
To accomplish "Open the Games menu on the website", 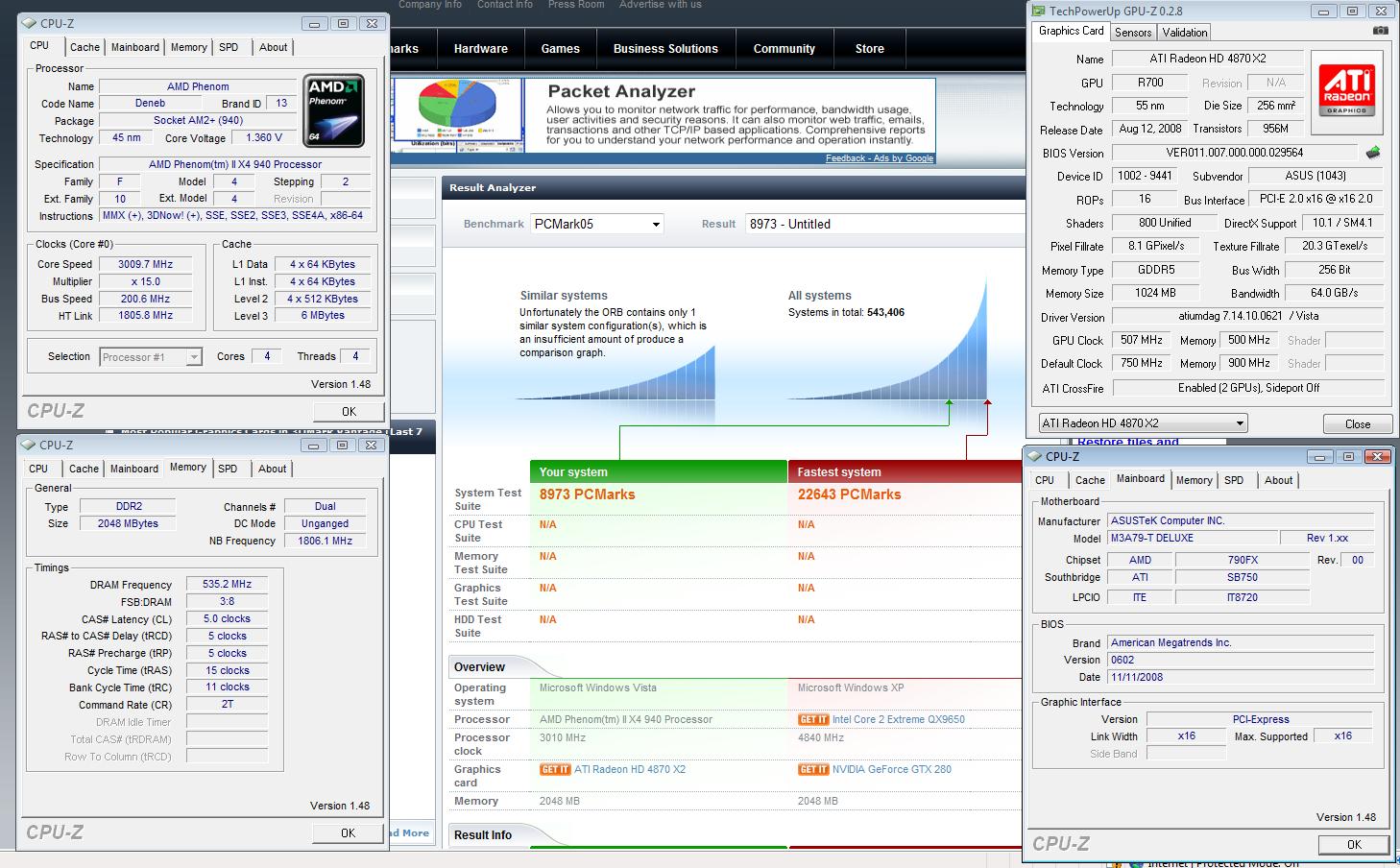I will click(561, 49).
